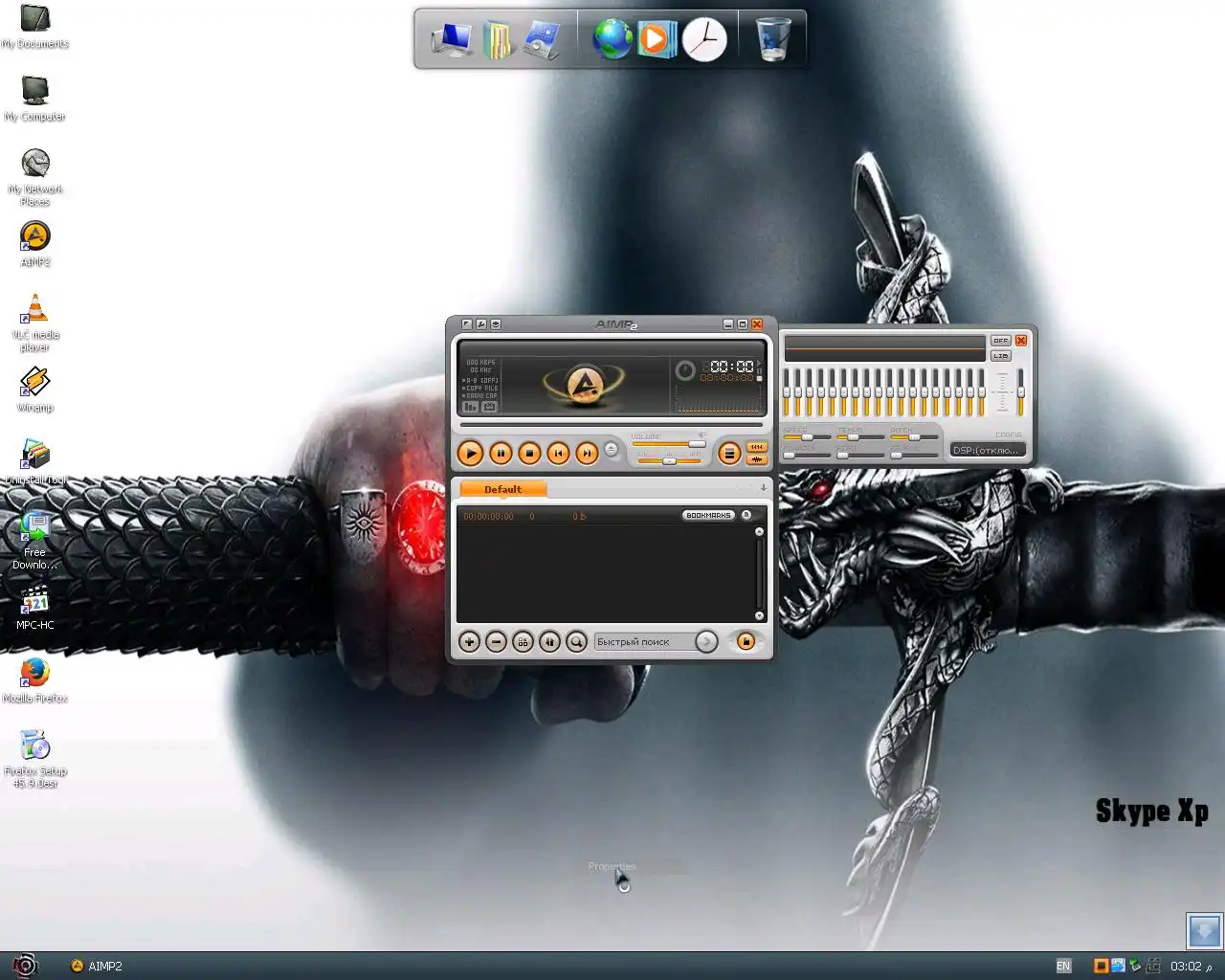Open the playlist sorting grid button
The height and width of the screenshot is (980, 1225).
pos(523,642)
